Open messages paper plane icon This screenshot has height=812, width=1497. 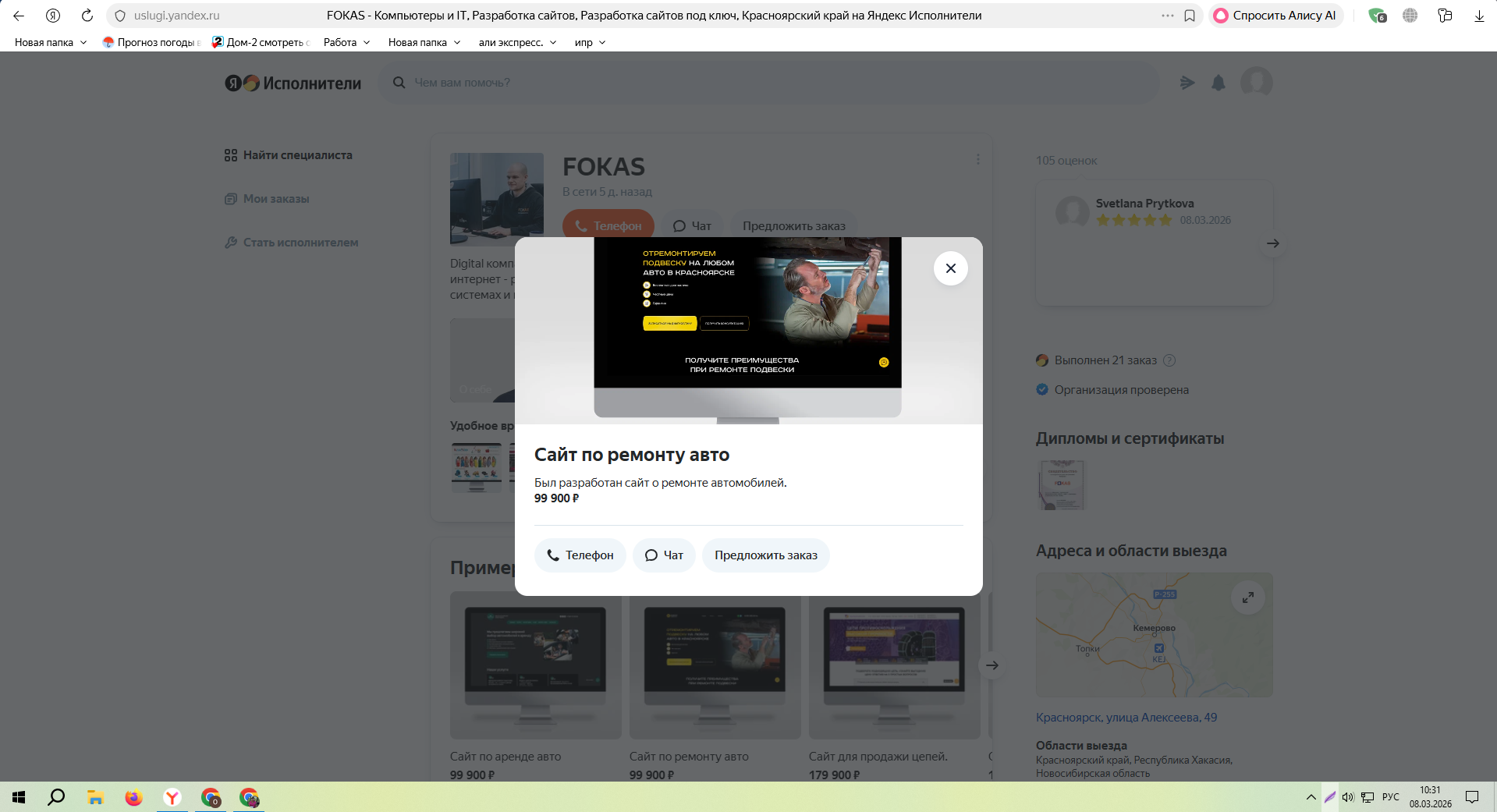(x=1187, y=83)
